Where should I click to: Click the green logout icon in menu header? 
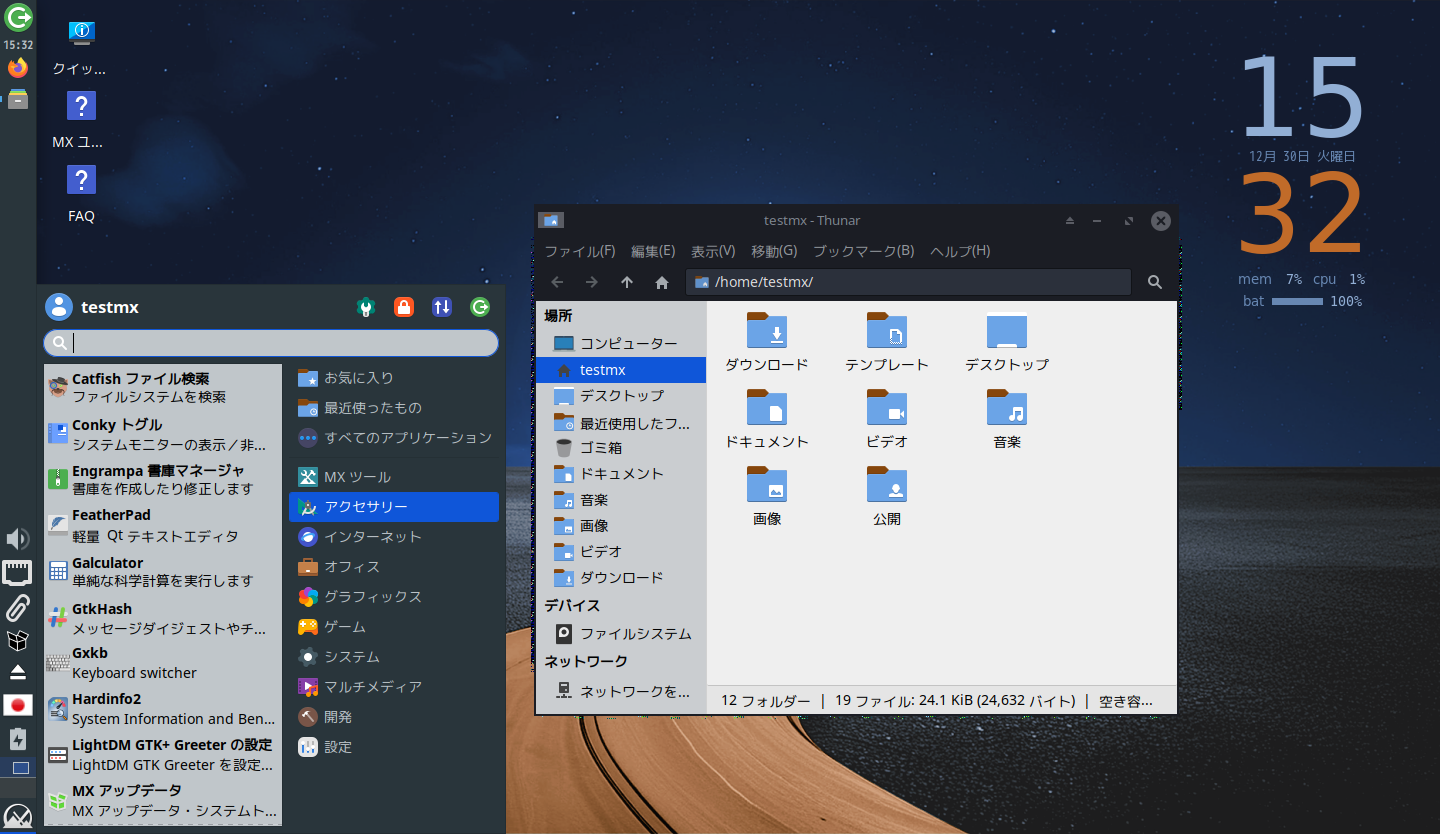480,307
